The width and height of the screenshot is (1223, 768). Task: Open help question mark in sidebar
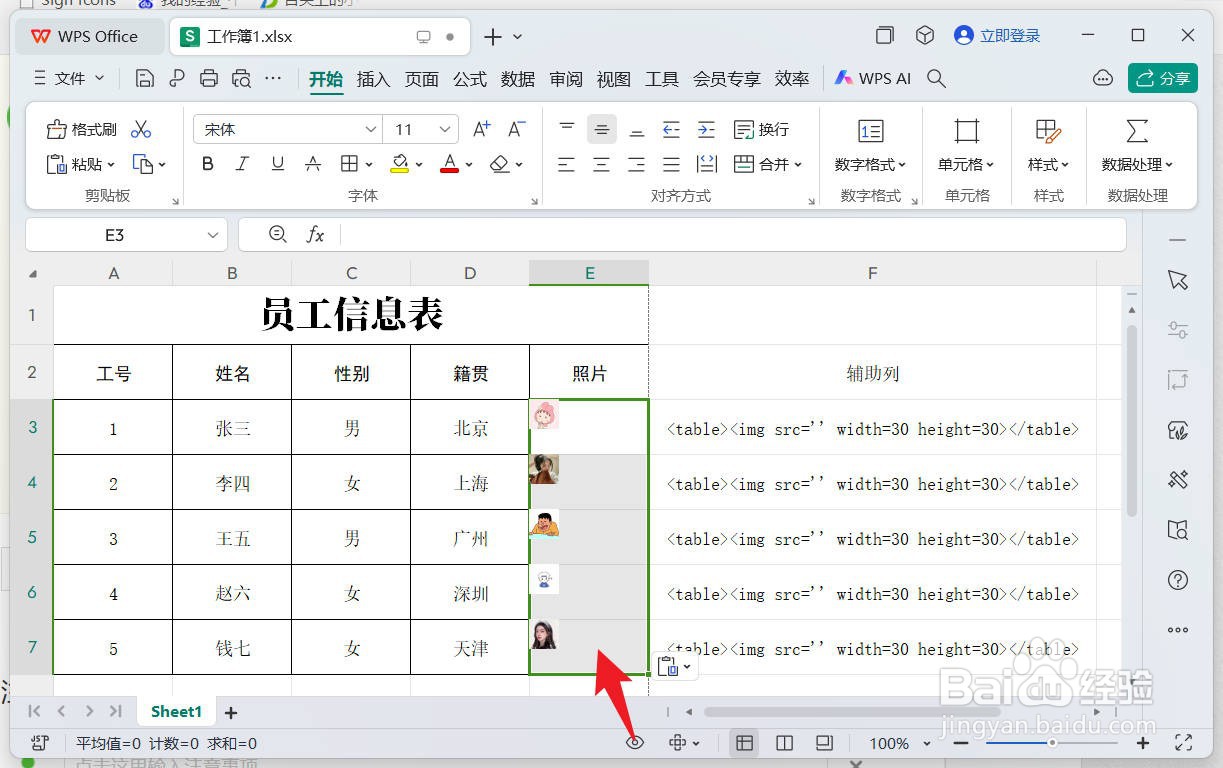[x=1178, y=580]
